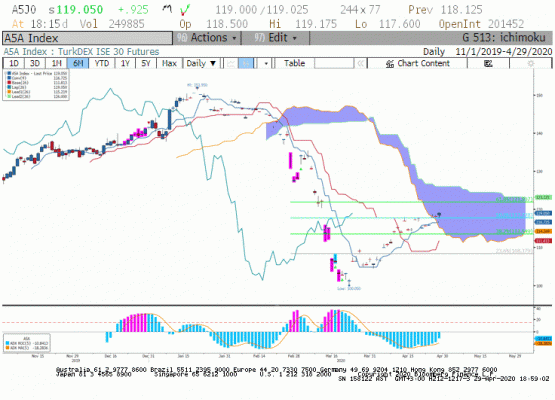Open the Actions dropdown menu
The image size is (555, 400).
pyautogui.click(x=207, y=38)
